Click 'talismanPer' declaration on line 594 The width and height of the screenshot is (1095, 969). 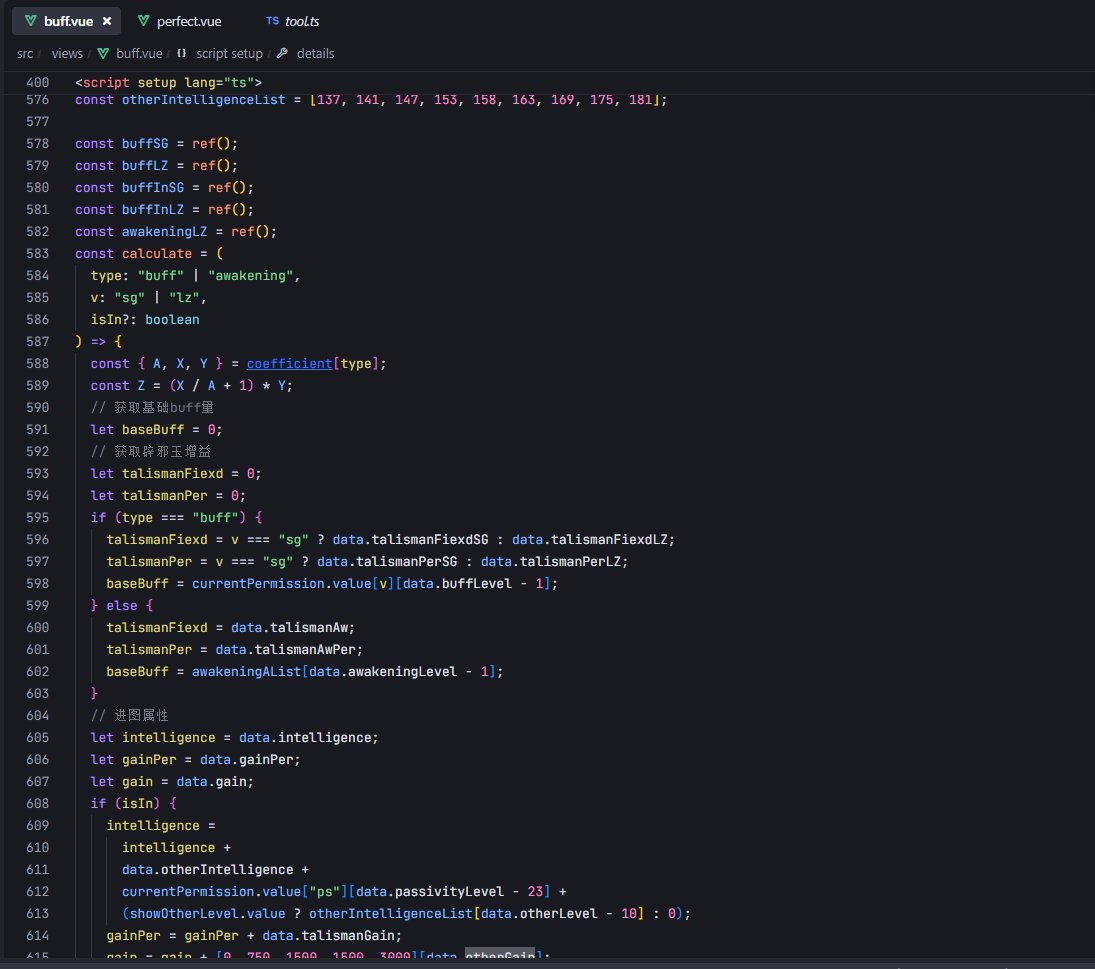point(164,496)
